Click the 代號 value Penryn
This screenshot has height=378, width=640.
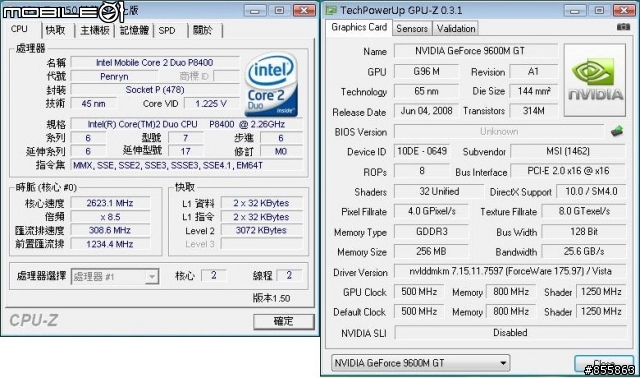114,76
